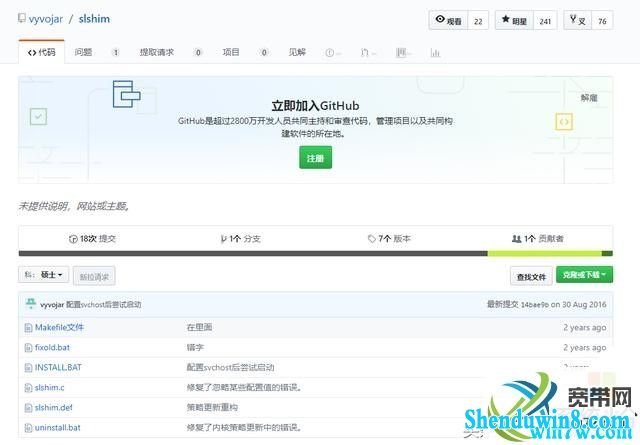This screenshot has height=445, width=640.
Task: View the forks count 76
Action: 602,21
